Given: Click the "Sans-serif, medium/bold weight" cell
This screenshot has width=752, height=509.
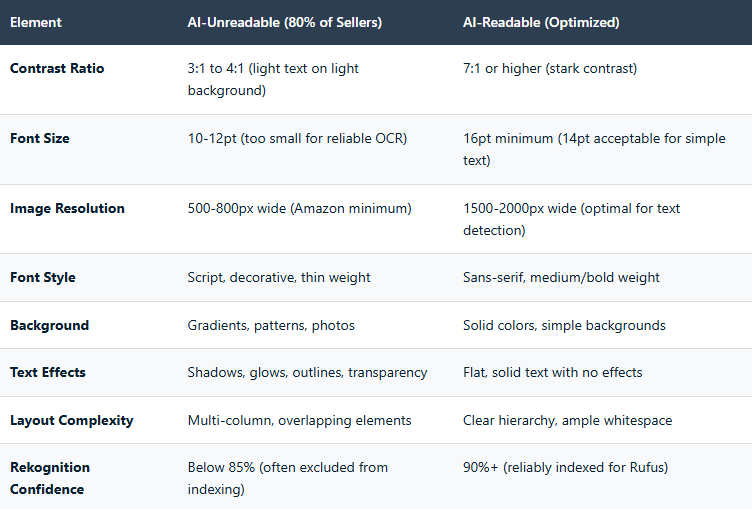Looking at the screenshot, I should click(x=561, y=277).
